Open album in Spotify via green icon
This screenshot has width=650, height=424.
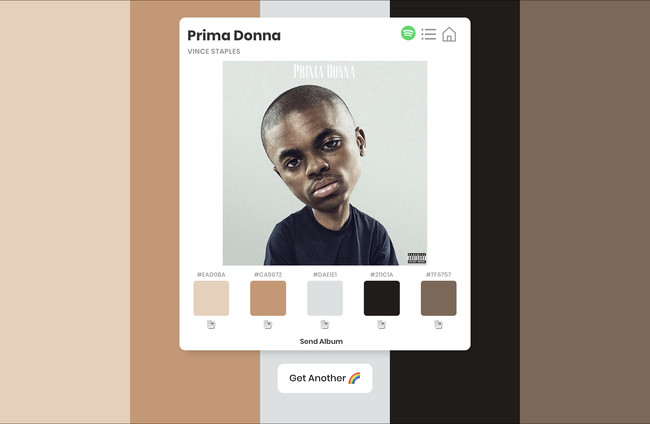(408, 33)
